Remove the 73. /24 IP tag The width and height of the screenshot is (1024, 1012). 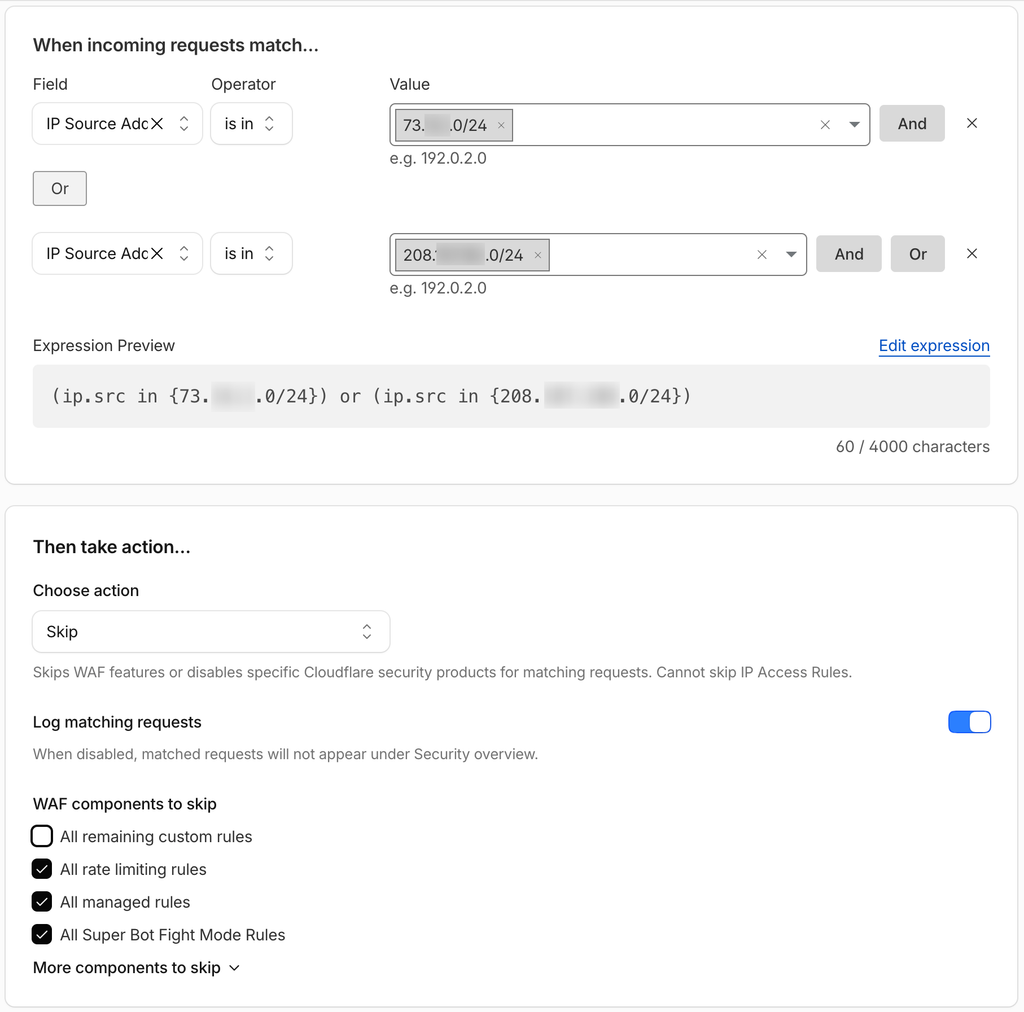coord(501,125)
